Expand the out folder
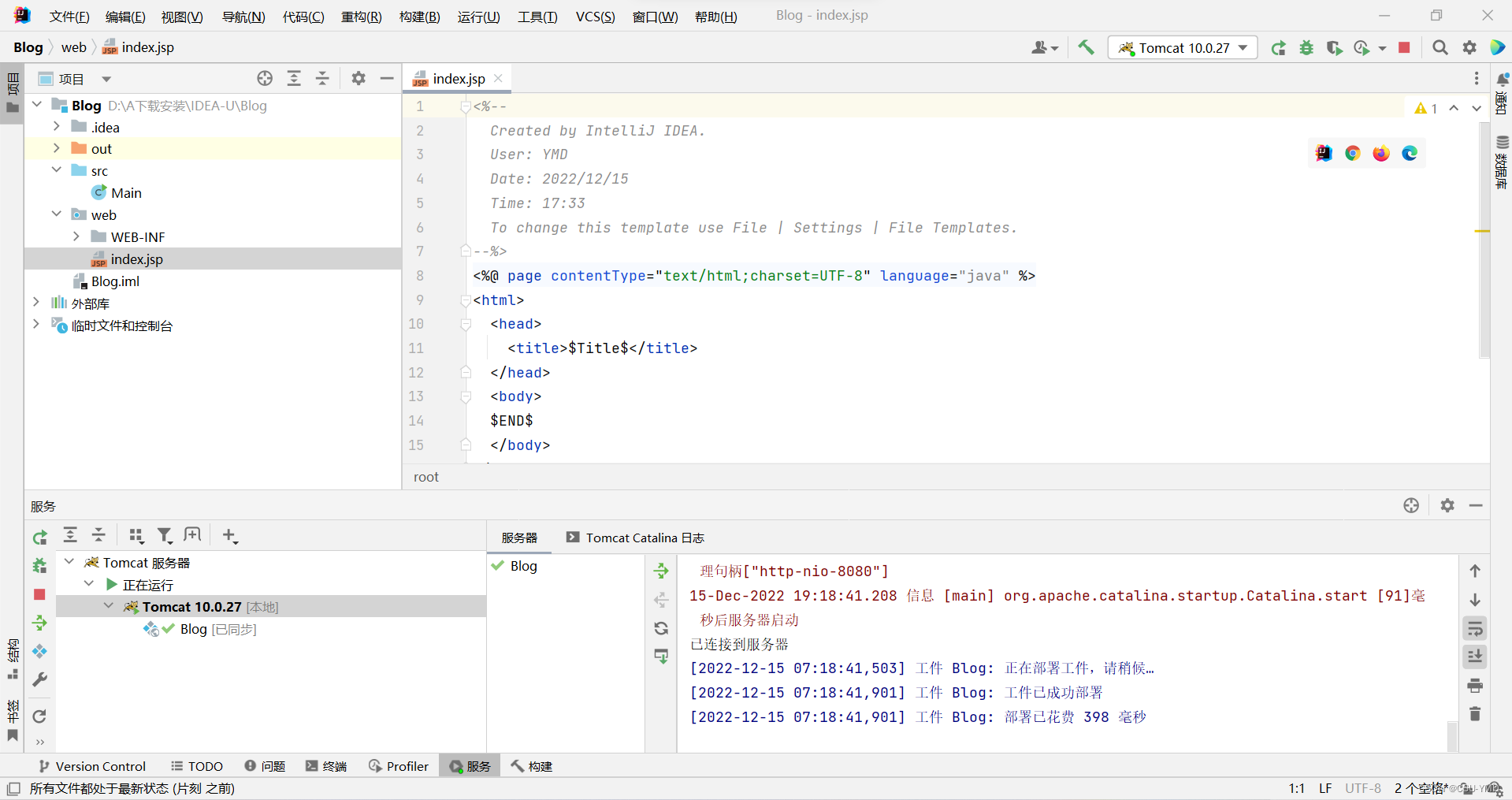The height and width of the screenshot is (800, 1512). [x=56, y=148]
